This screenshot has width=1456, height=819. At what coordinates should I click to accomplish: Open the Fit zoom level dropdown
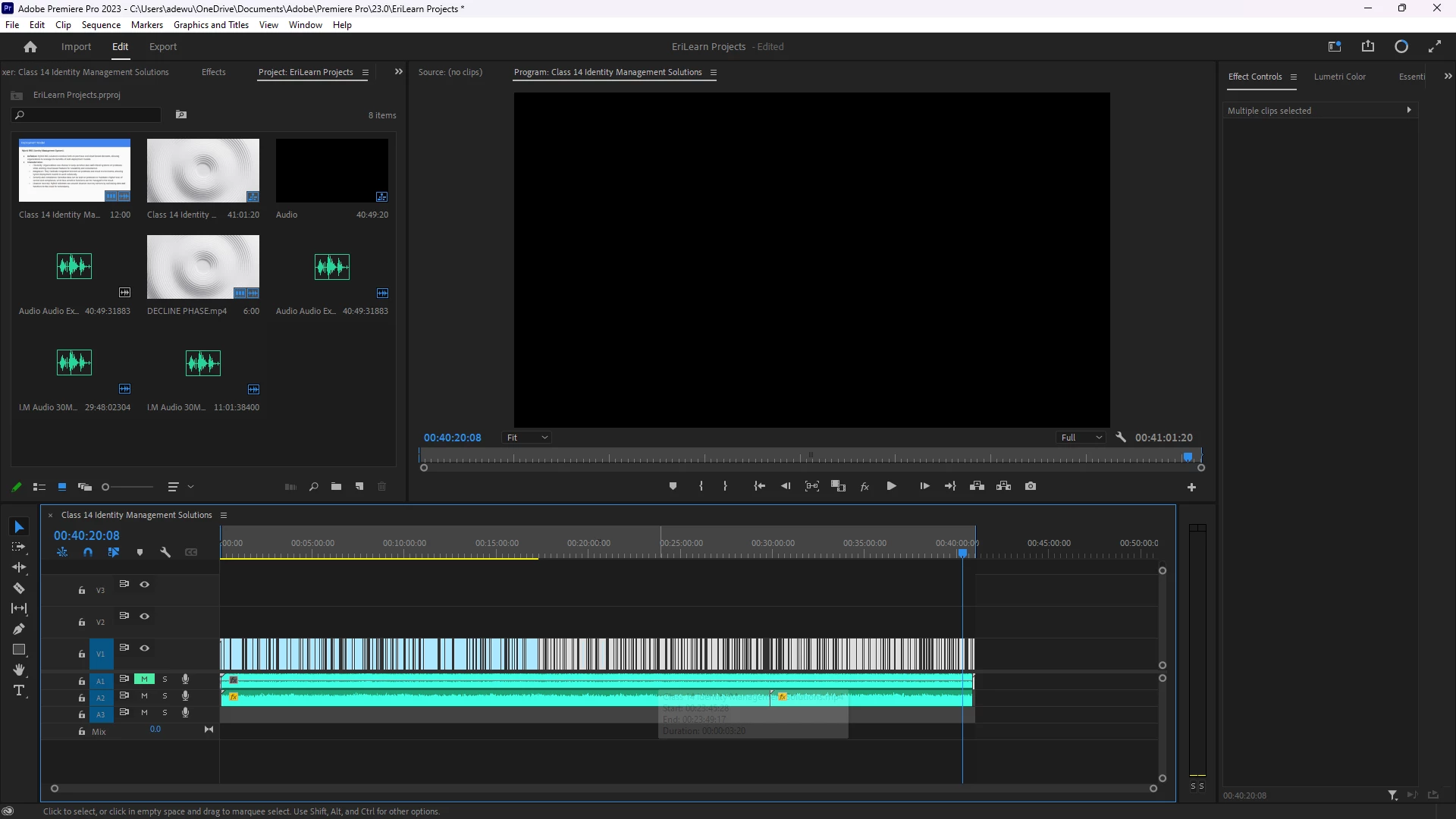[527, 438]
